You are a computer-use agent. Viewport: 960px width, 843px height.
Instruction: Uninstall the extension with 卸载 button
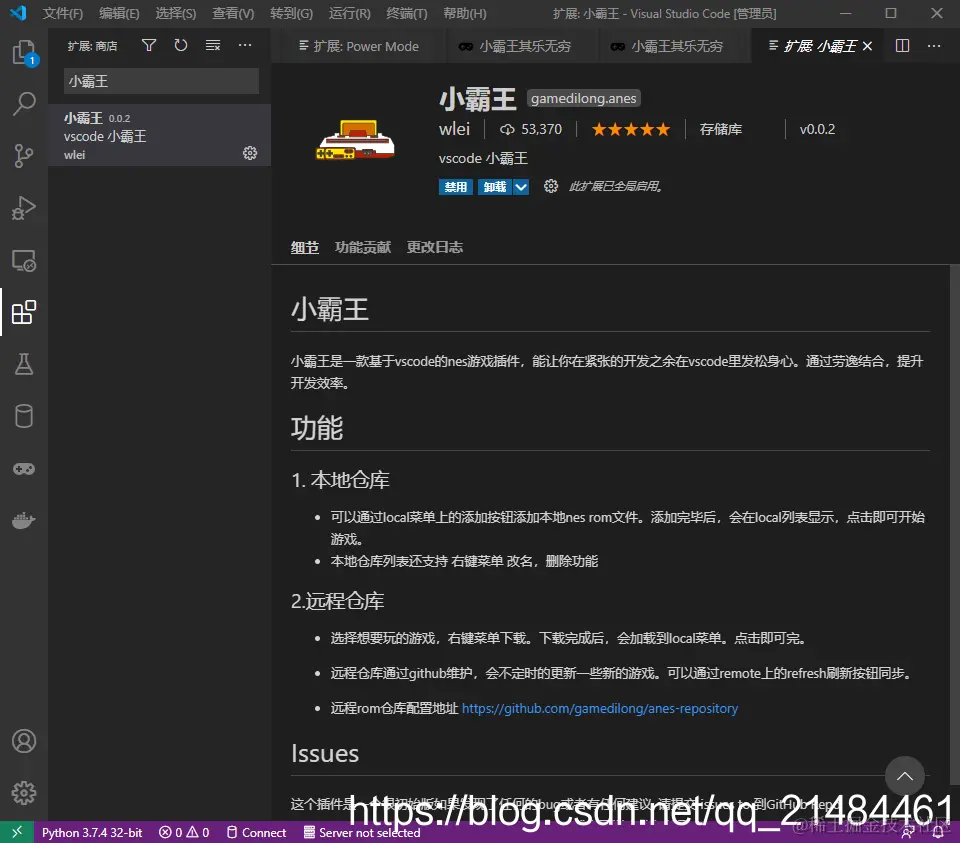[x=493, y=186]
